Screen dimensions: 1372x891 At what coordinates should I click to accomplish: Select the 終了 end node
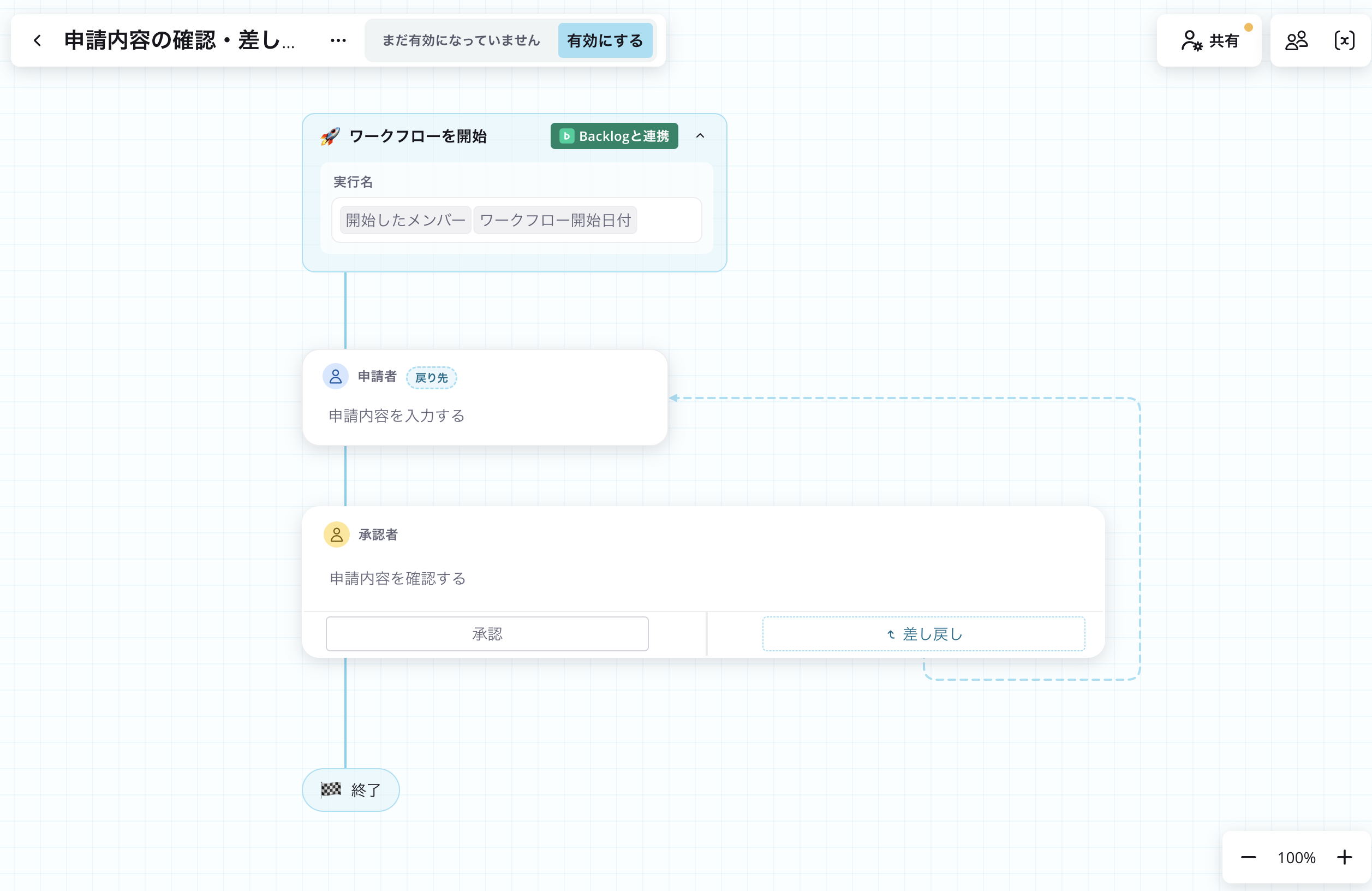(x=350, y=789)
